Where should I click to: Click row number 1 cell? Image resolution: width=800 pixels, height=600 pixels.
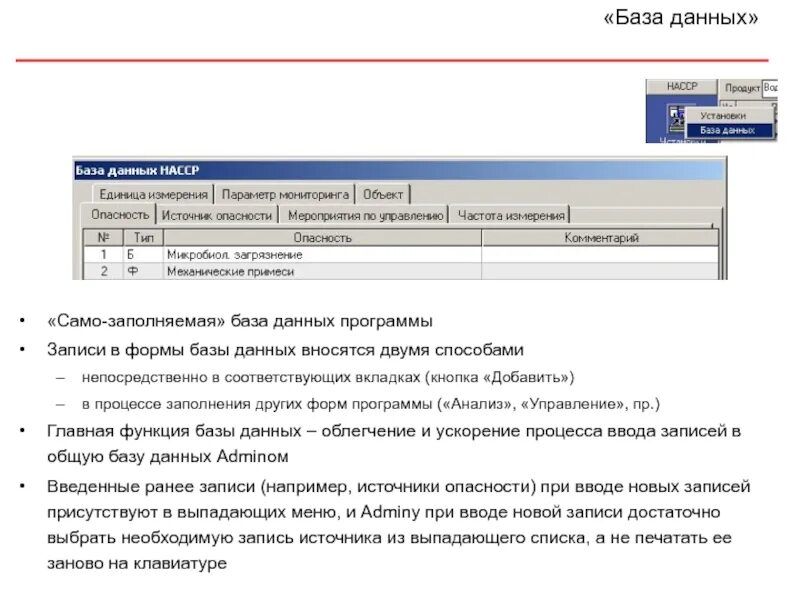[x=104, y=255]
